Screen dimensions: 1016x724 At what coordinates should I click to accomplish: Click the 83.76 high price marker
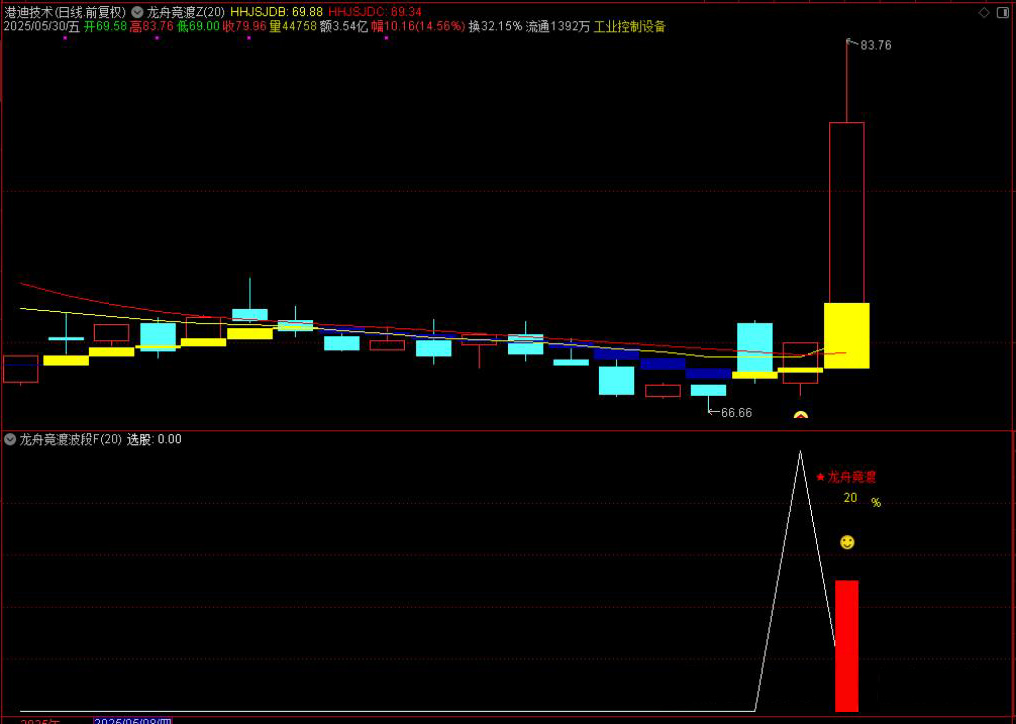tap(875, 45)
